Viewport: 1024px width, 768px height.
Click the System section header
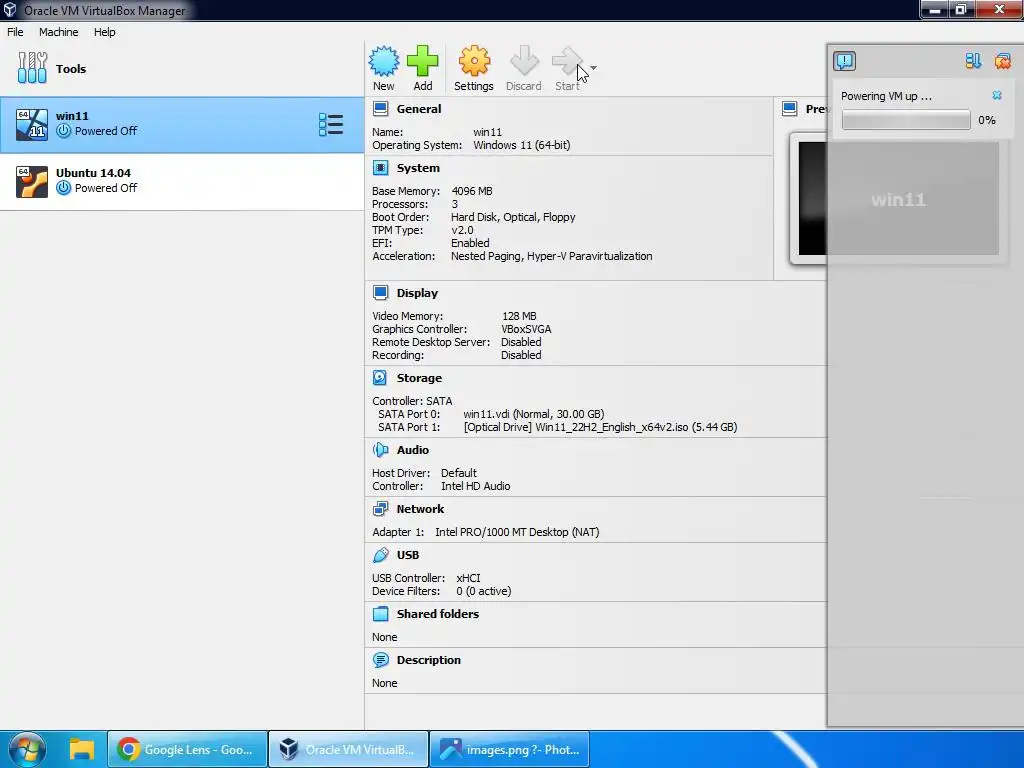pyautogui.click(x=418, y=168)
